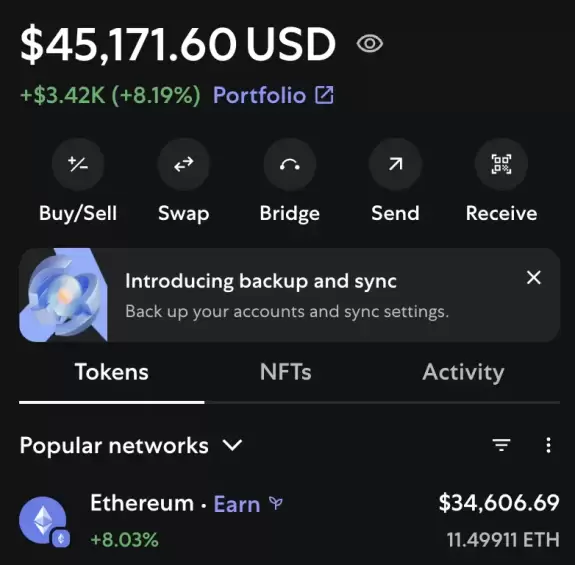The image size is (575, 565).
Task: Tap the Swap arrows icon
Action: click(x=183, y=164)
